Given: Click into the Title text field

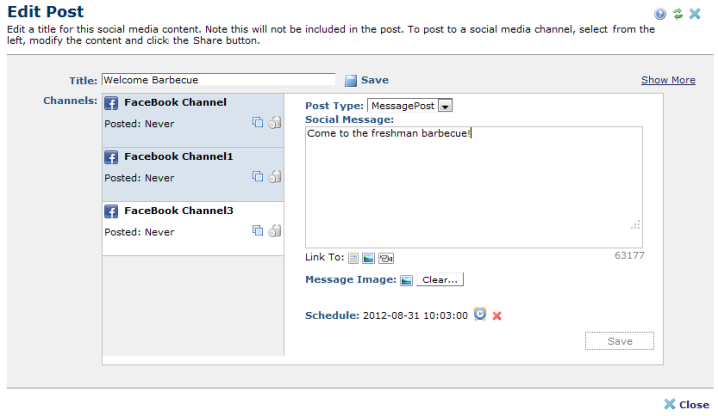Looking at the screenshot, I should click(218, 80).
